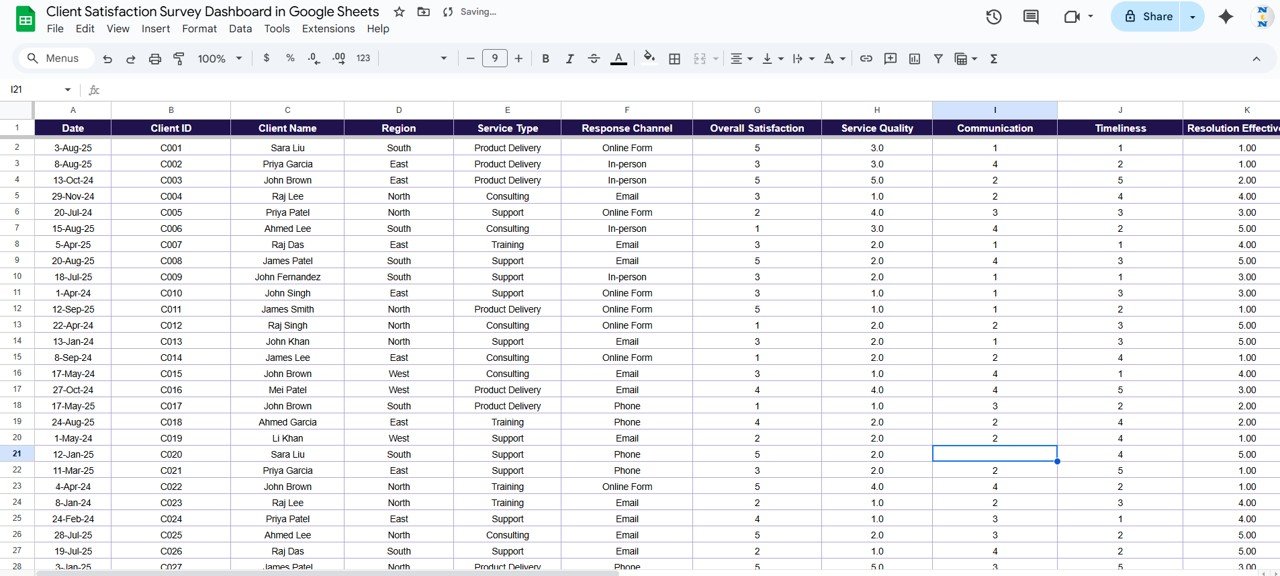The image size is (1280, 576).
Task: Click the Insert link icon
Action: point(866,59)
